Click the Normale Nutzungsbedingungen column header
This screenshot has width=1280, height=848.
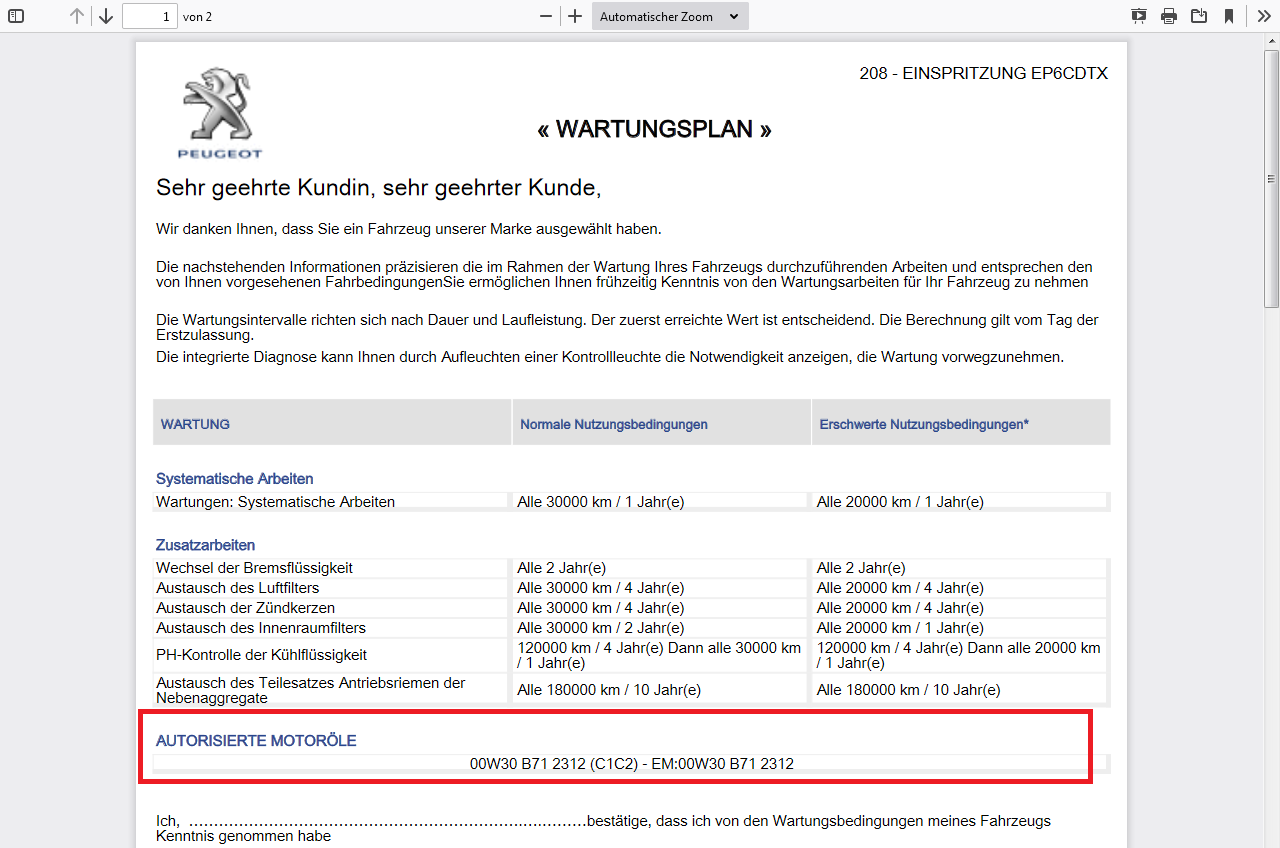613,424
